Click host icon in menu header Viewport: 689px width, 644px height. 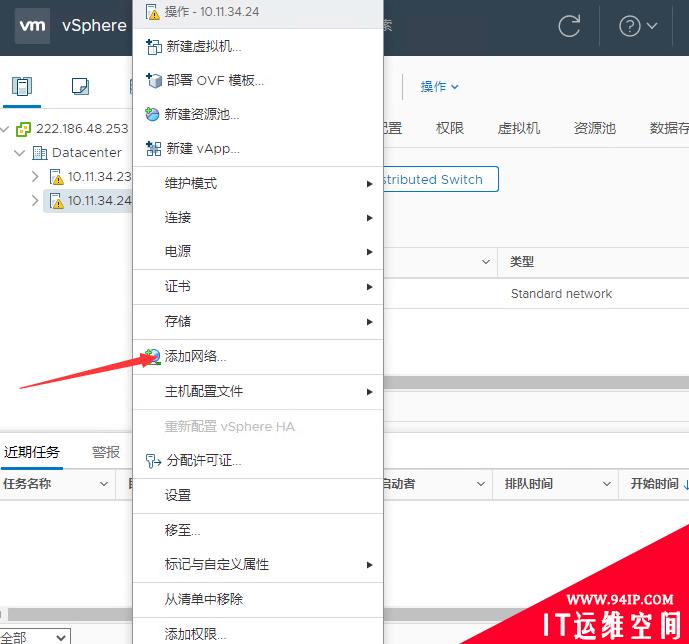coord(152,12)
